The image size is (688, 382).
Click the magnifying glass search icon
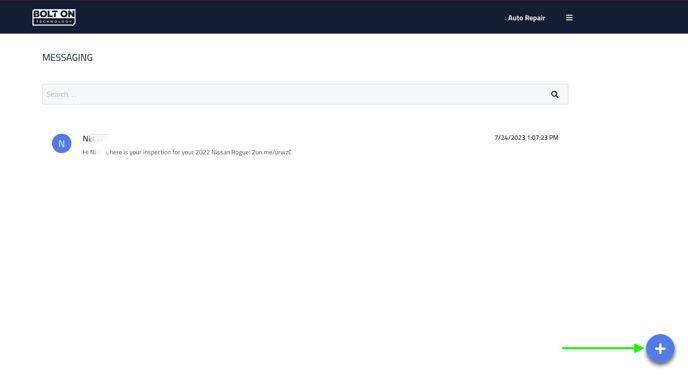pyautogui.click(x=555, y=94)
